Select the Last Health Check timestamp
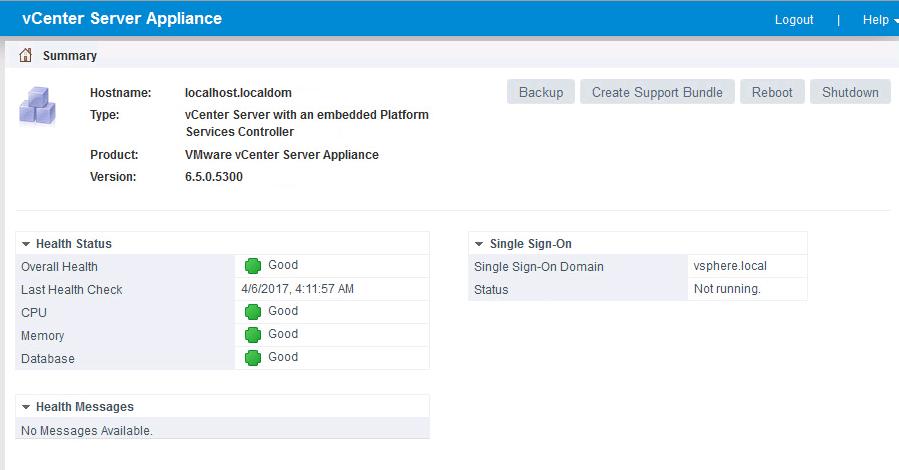 (297, 289)
